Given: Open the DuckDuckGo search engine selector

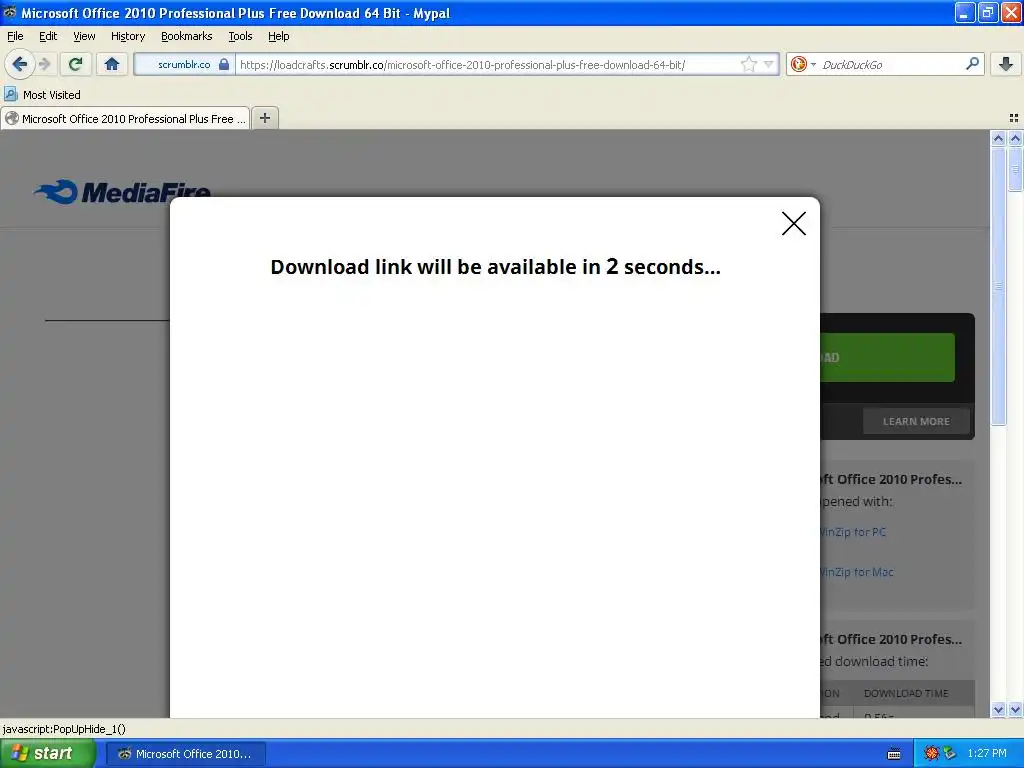Looking at the screenshot, I should click(x=803, y=64).
